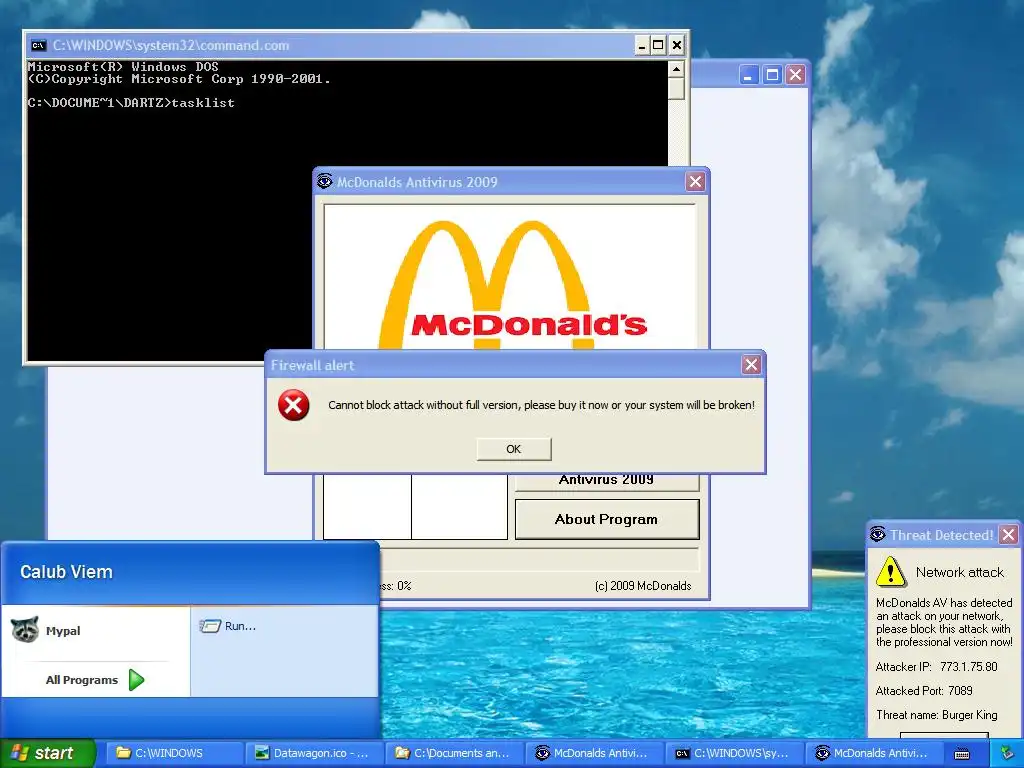Click the Mypal raccoon icon
Image resolution: width=1024 pixels, height=768 pixels.
click(x=25, y=630)
